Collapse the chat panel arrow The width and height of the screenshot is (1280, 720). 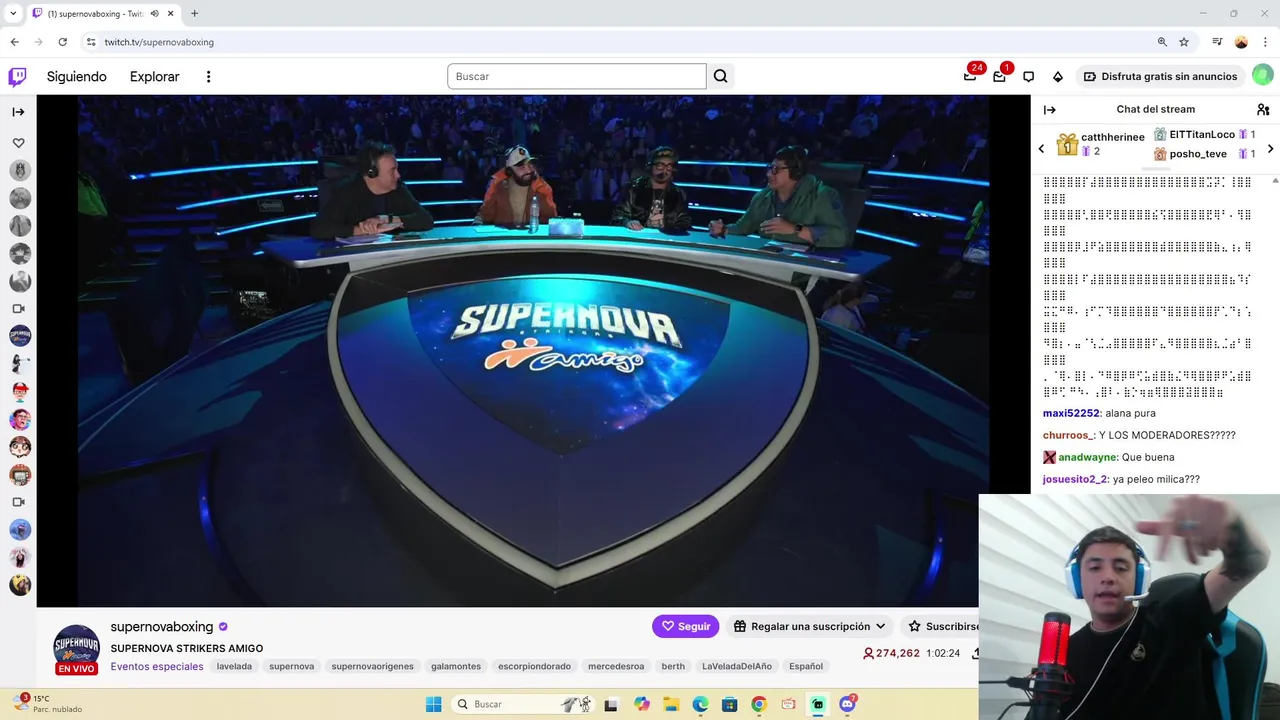pos(1049,110)
